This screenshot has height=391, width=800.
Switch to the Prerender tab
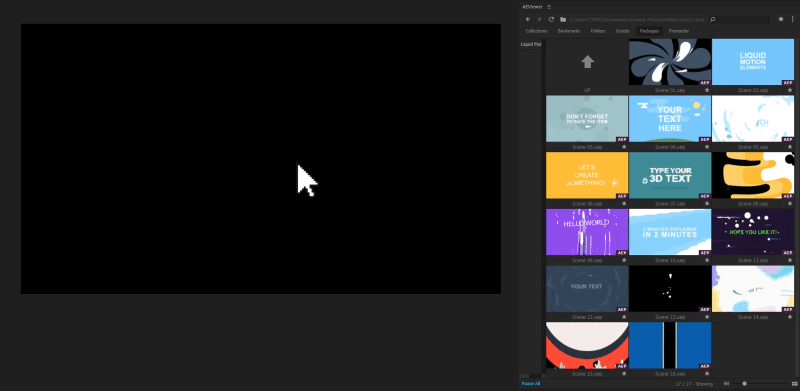pos(679,31)
